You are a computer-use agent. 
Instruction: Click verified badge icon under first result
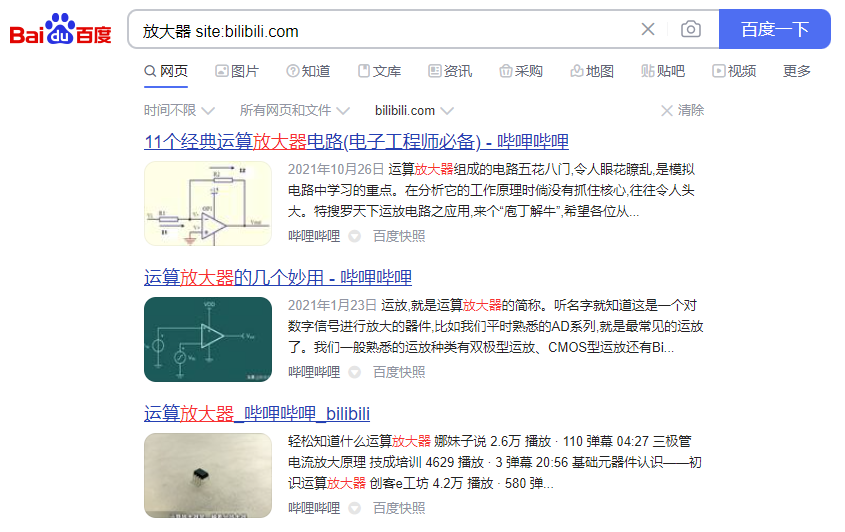tap(354, 236)
